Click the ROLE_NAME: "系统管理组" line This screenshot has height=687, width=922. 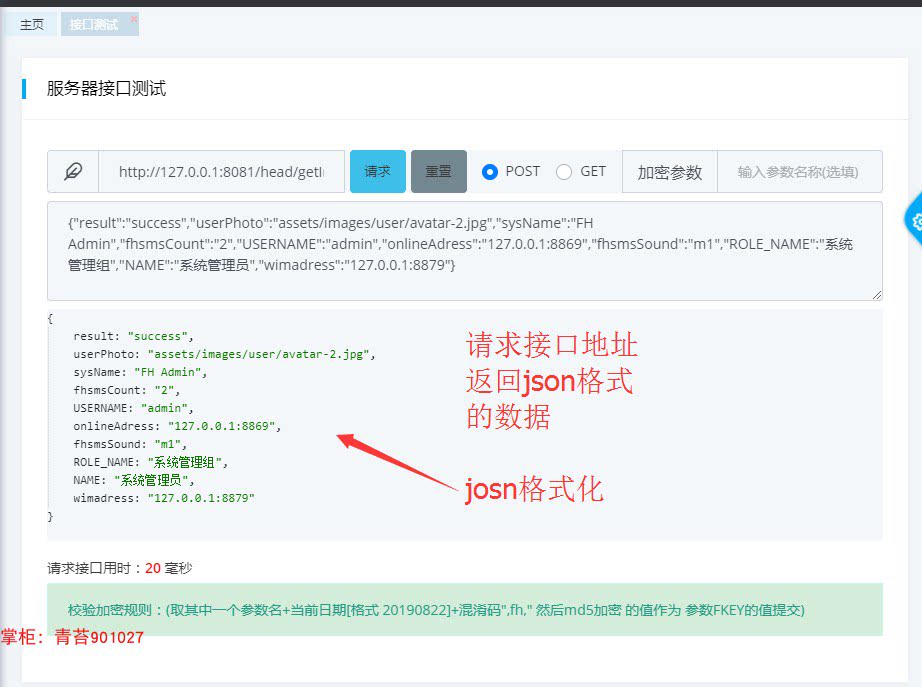150,462
